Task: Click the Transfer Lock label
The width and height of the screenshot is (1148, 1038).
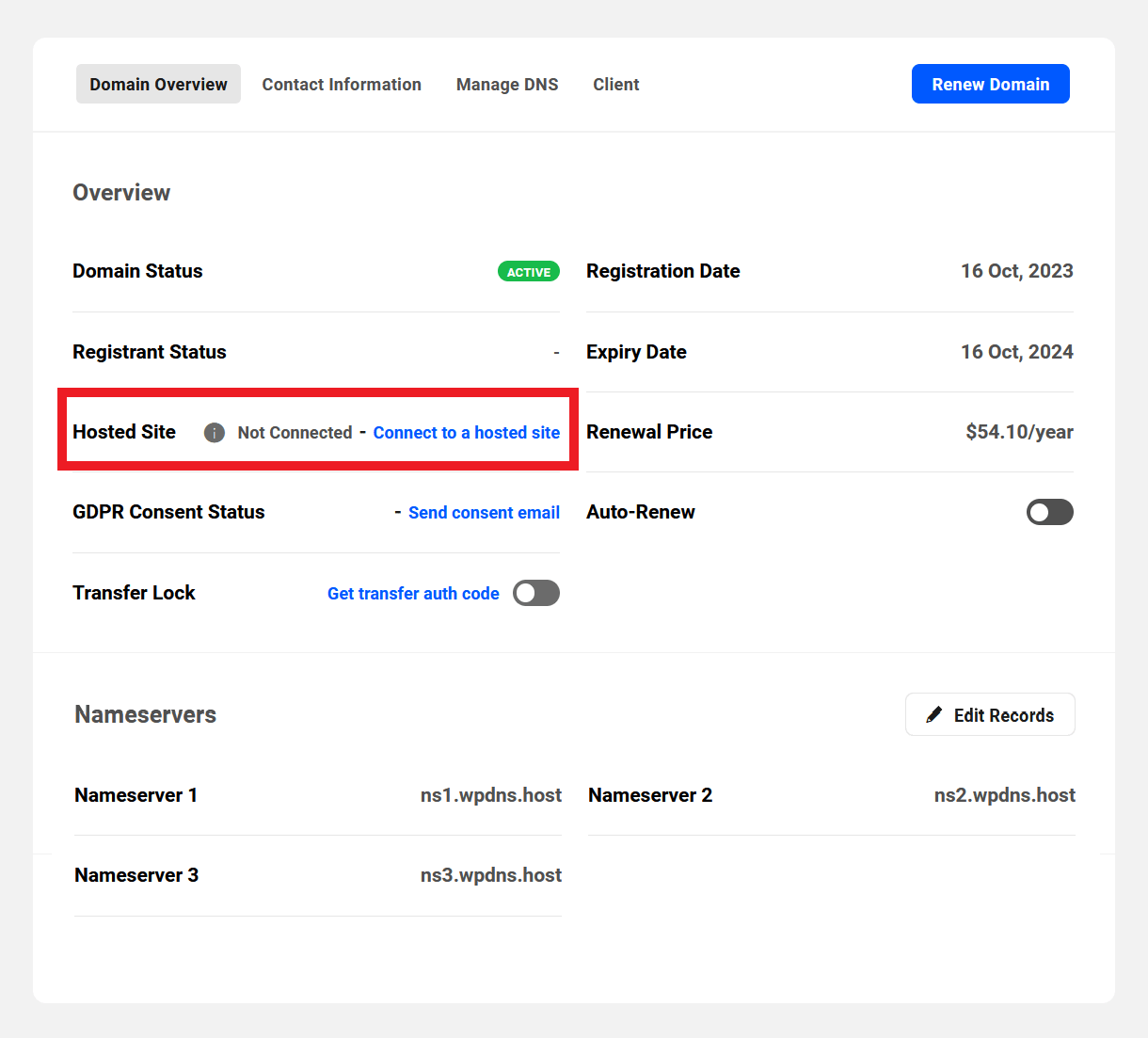Action: point(134,593)
